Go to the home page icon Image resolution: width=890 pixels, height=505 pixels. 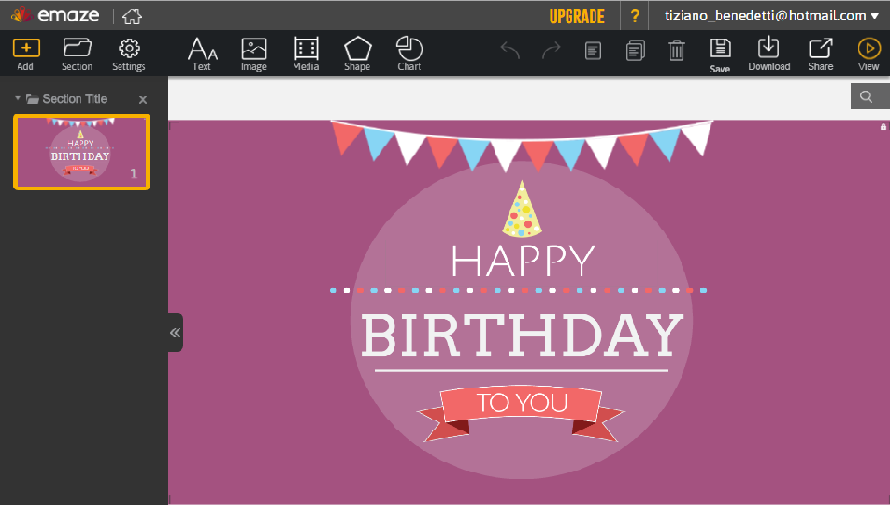(132, 16)
